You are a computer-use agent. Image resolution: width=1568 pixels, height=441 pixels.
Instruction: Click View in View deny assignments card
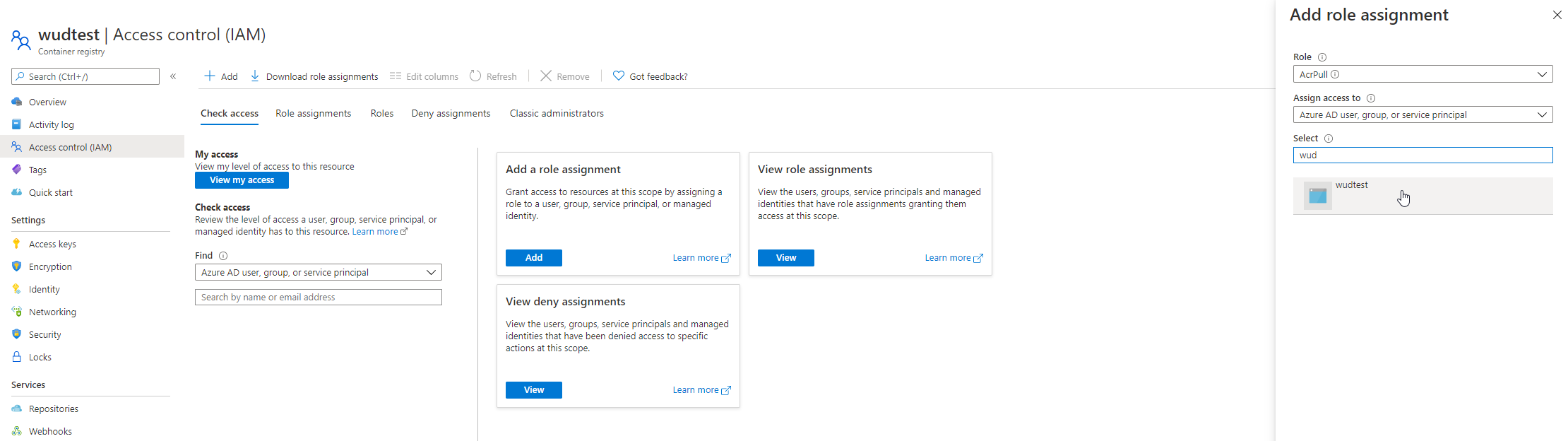pos(534,390)
